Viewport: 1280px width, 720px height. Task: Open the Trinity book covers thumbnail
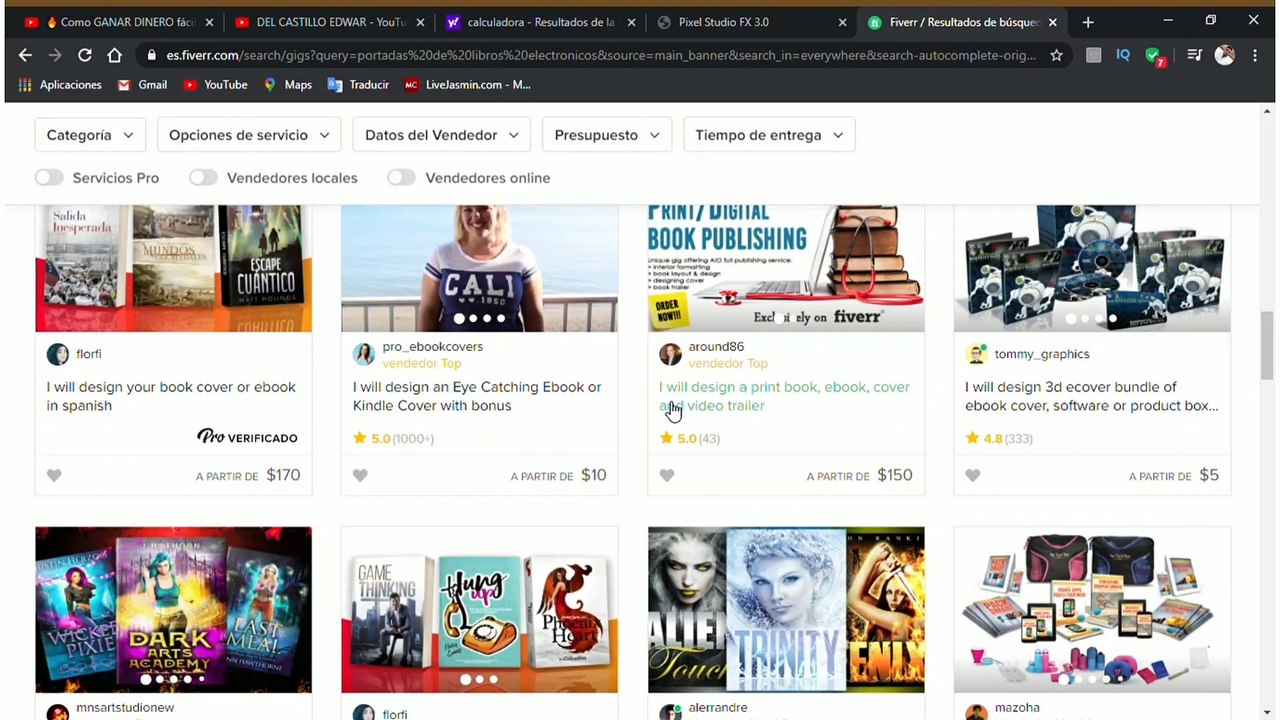point(786,610)
